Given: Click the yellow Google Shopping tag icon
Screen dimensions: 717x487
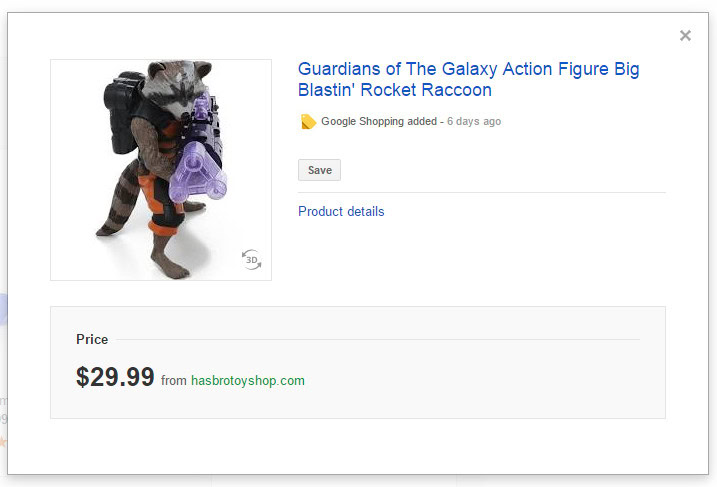Looking at the screenshot, I should (308, 122).
